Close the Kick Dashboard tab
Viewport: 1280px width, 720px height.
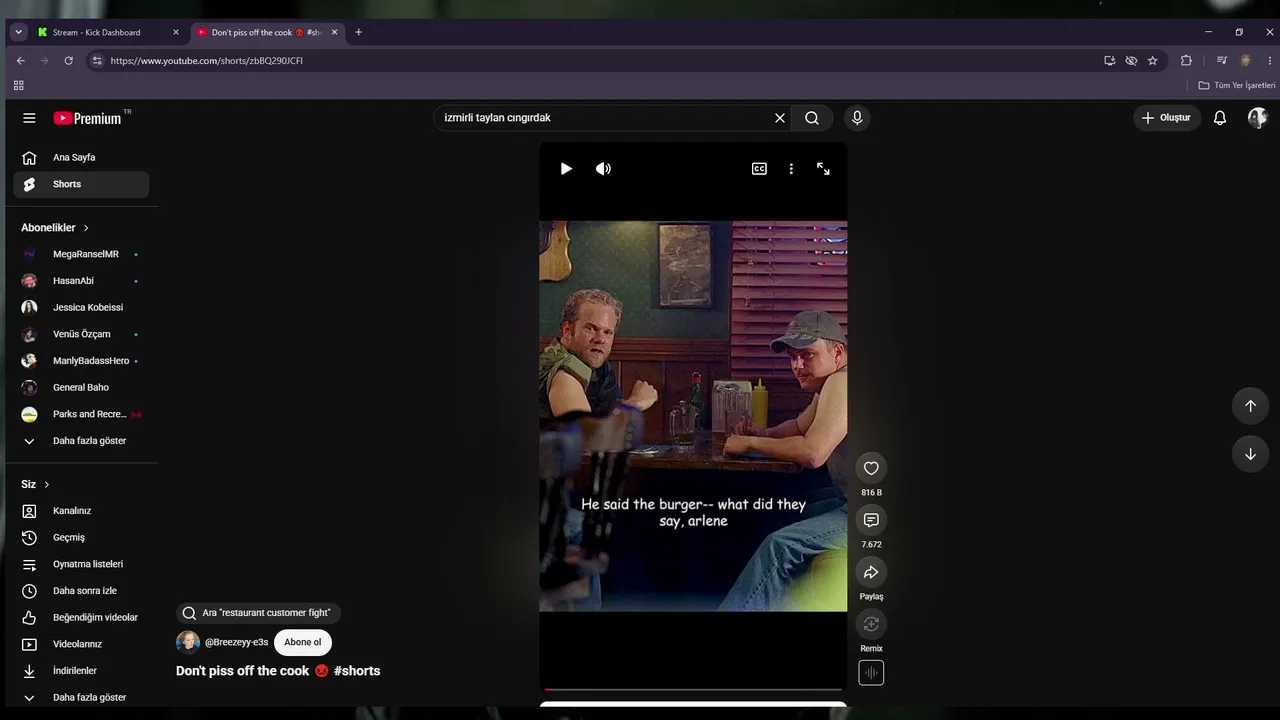(x=176, y=32)
